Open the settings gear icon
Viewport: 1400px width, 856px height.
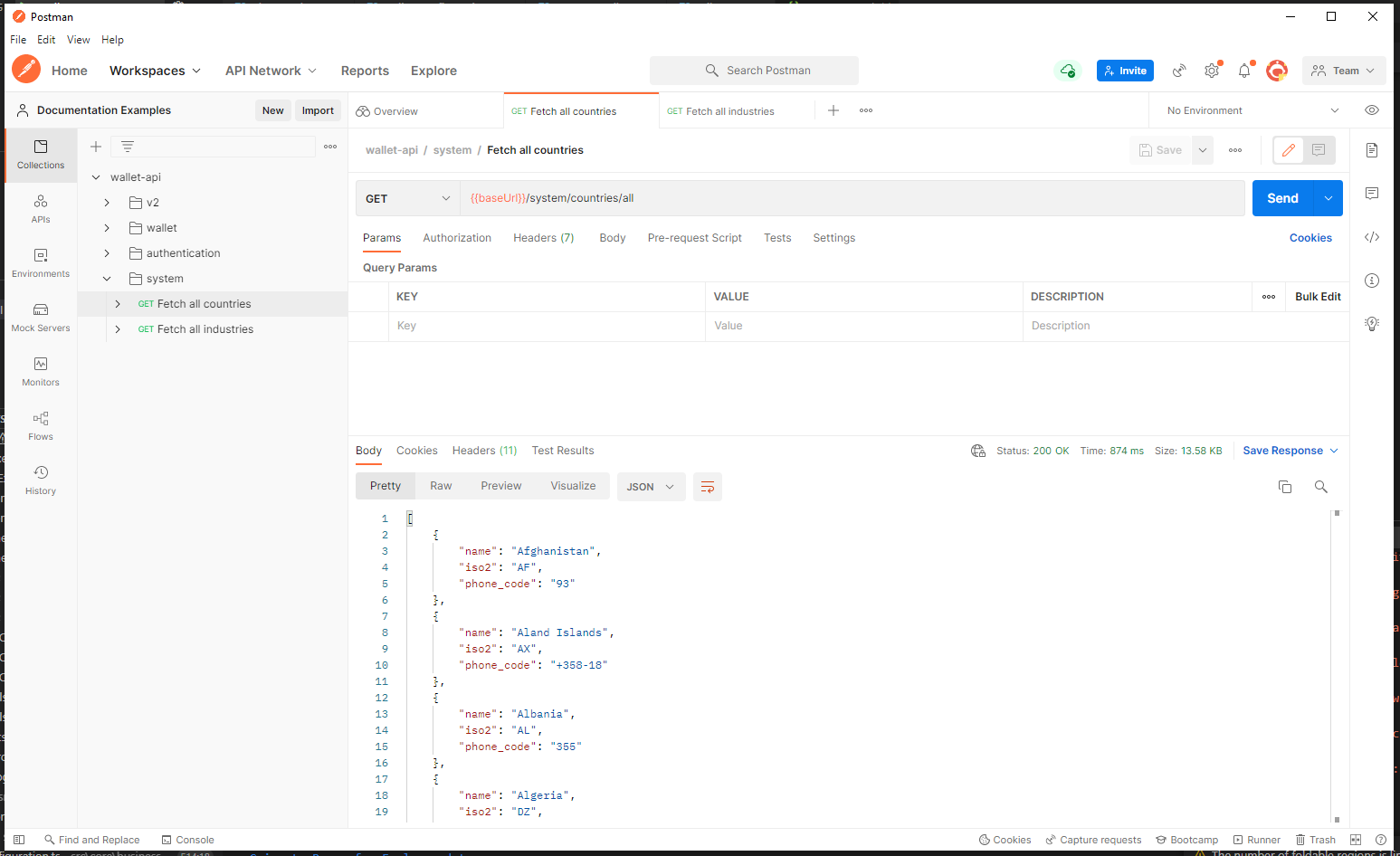click(1212, 71)
